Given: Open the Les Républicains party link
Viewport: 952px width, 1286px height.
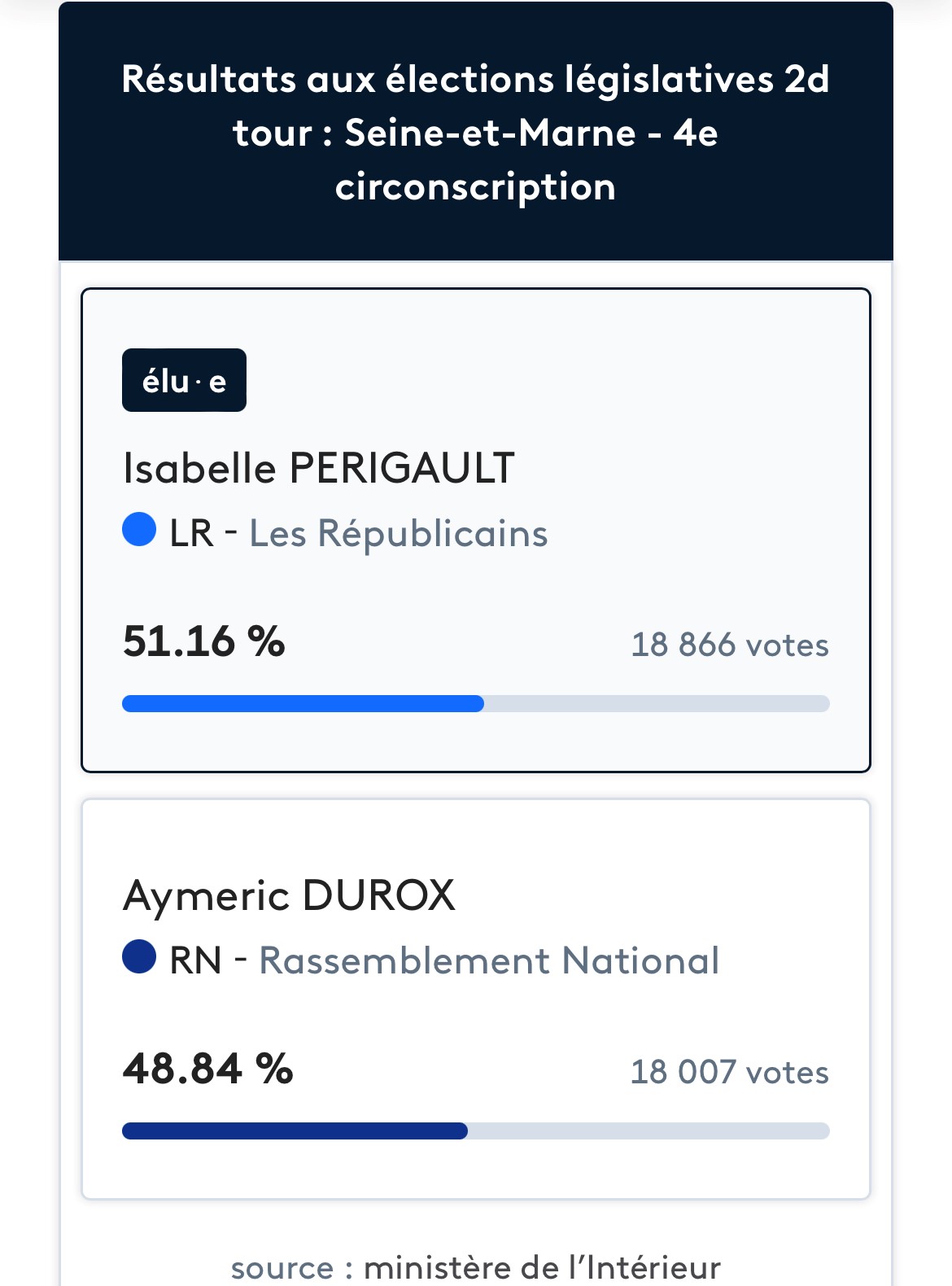Looking at the screenshot, I should [x=399, y=534].
